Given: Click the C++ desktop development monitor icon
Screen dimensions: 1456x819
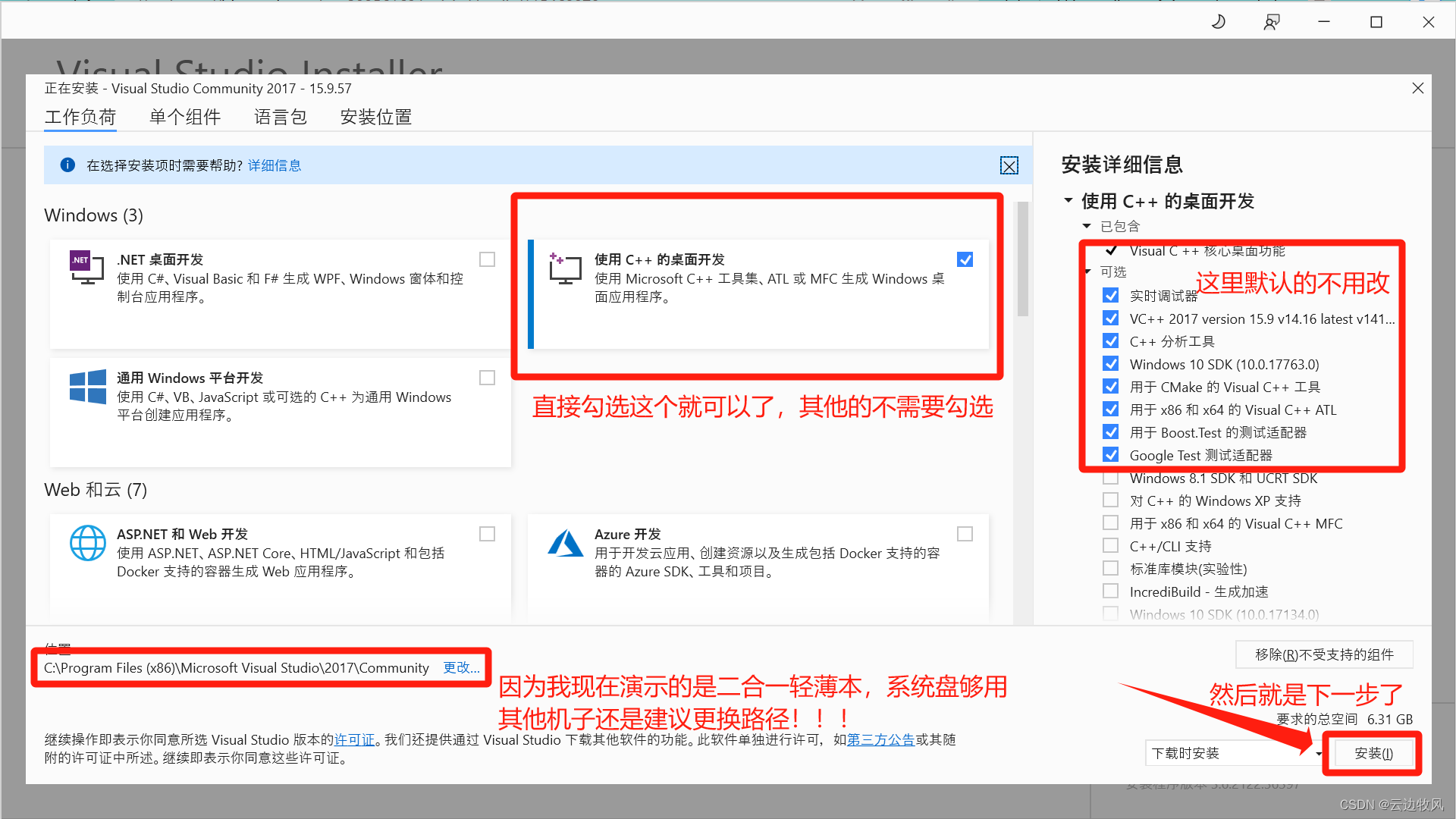Looking at the screenshot, I should (565, 269).
